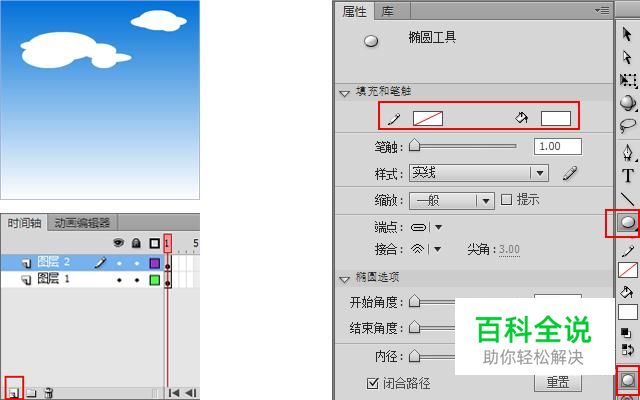Screen dimensions: 640x400
Task: Click the stroke width 1.00 field
Action: click(x=558, y=147)
